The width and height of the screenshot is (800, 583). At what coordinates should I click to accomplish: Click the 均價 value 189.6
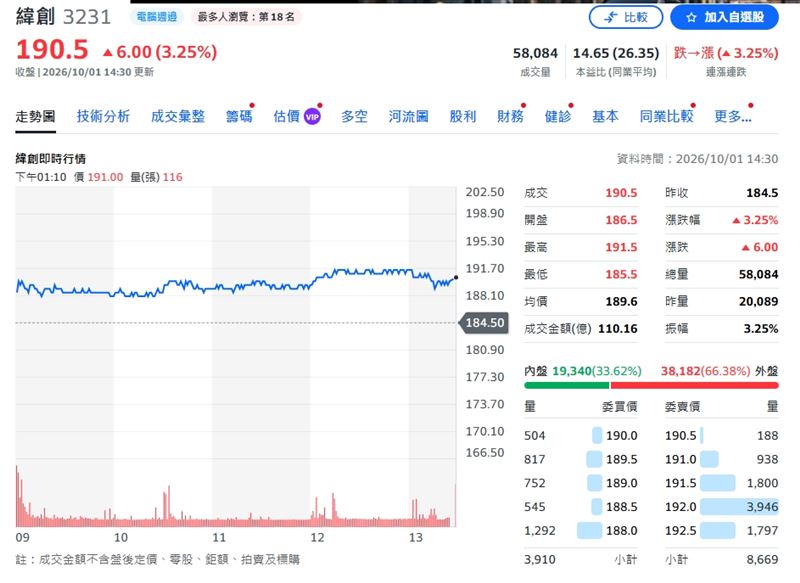[621, 301]
